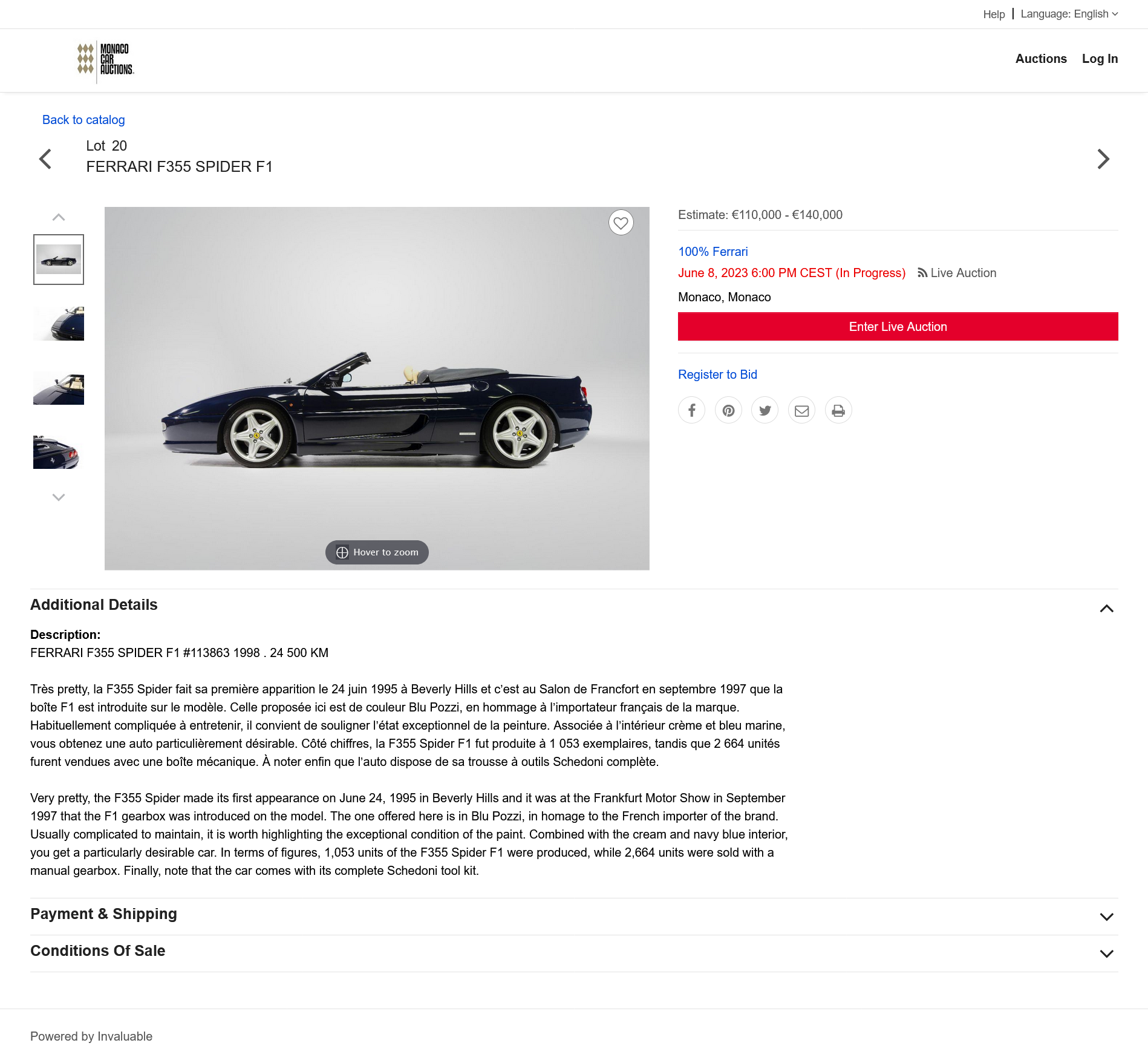Expand Payment & Shipping section
Image resolution: width=1148 pixels, height=1063 pixels.
pos(1106,917)
